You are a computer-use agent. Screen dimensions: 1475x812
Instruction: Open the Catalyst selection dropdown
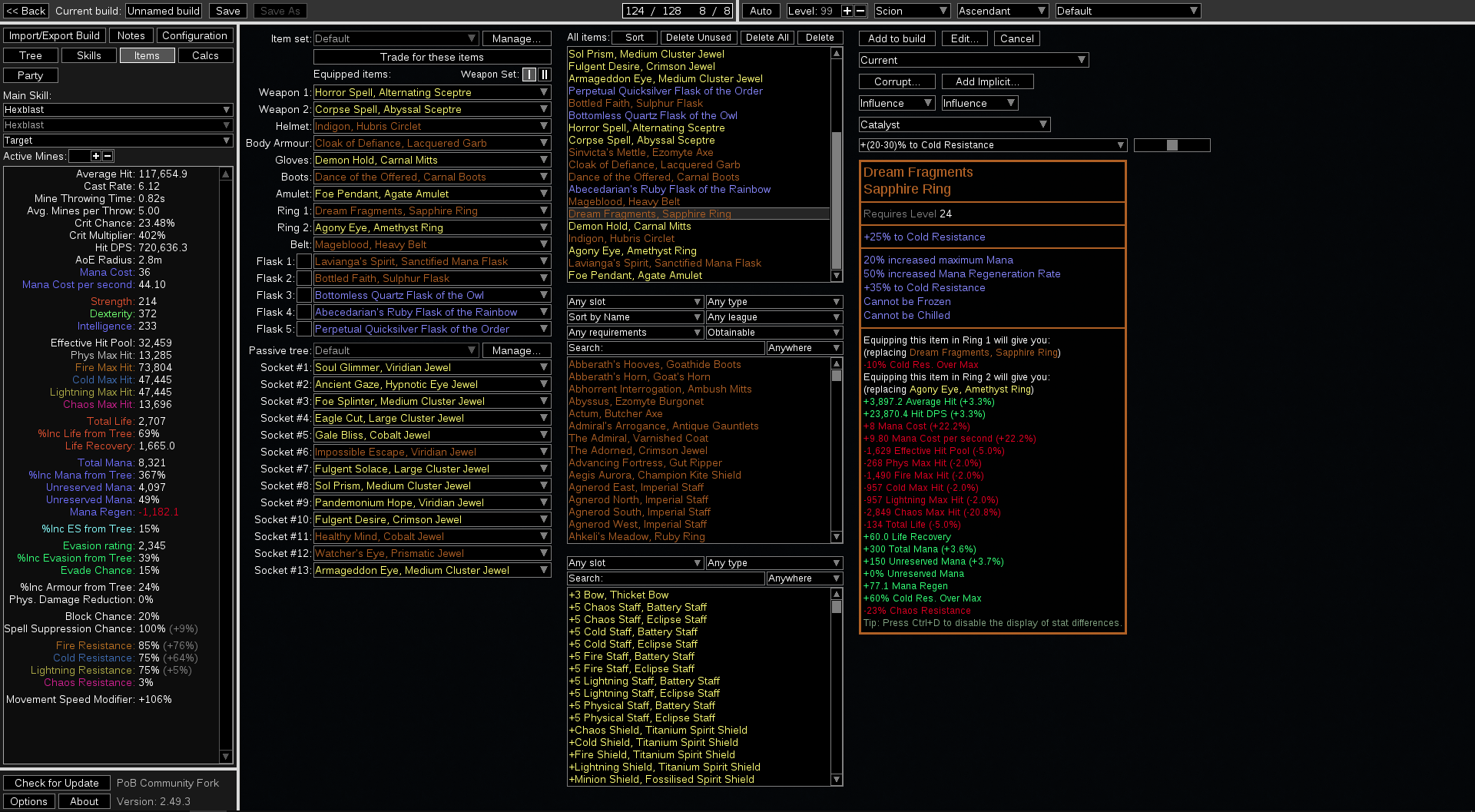pyautogui.click(x=953, y=124)
